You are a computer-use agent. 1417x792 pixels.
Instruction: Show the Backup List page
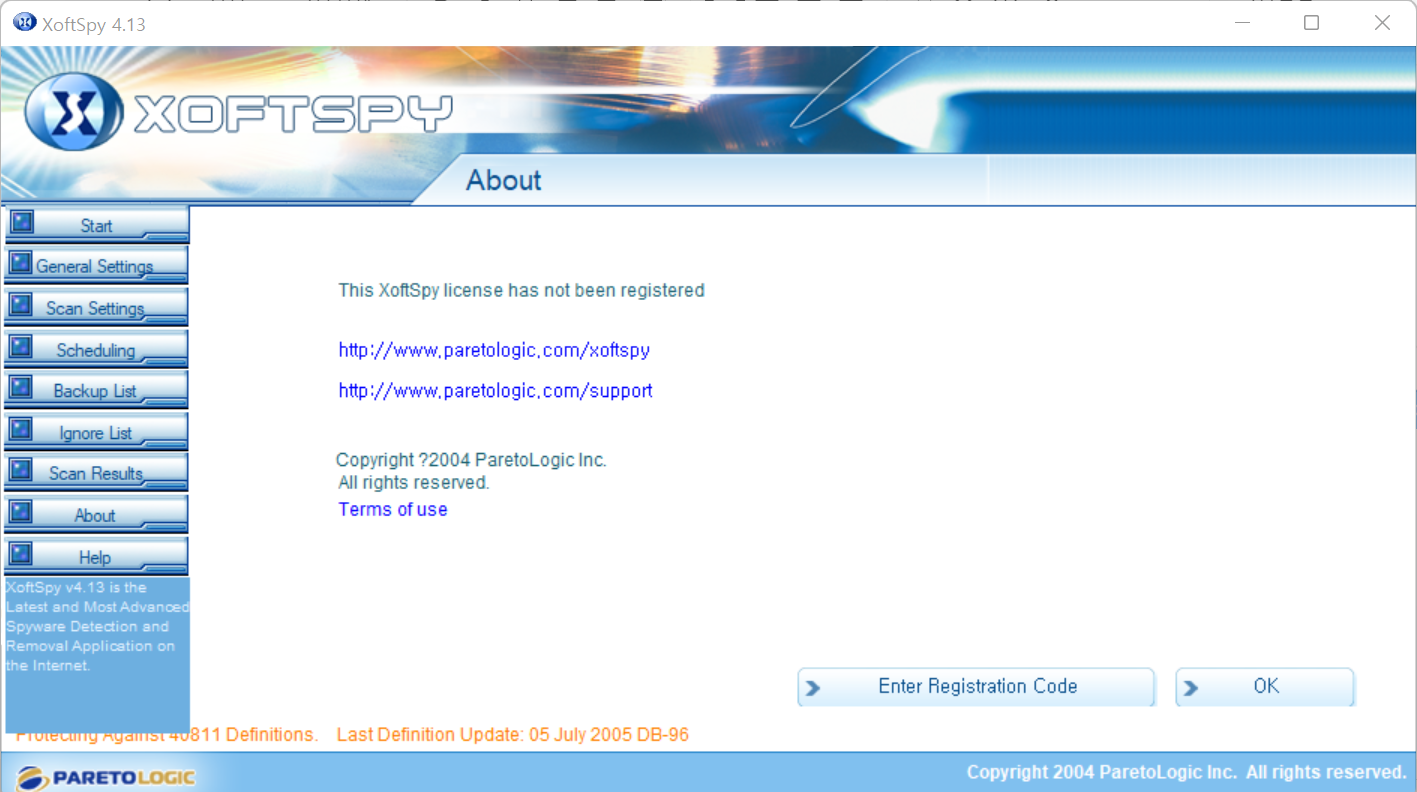point(96,391)
